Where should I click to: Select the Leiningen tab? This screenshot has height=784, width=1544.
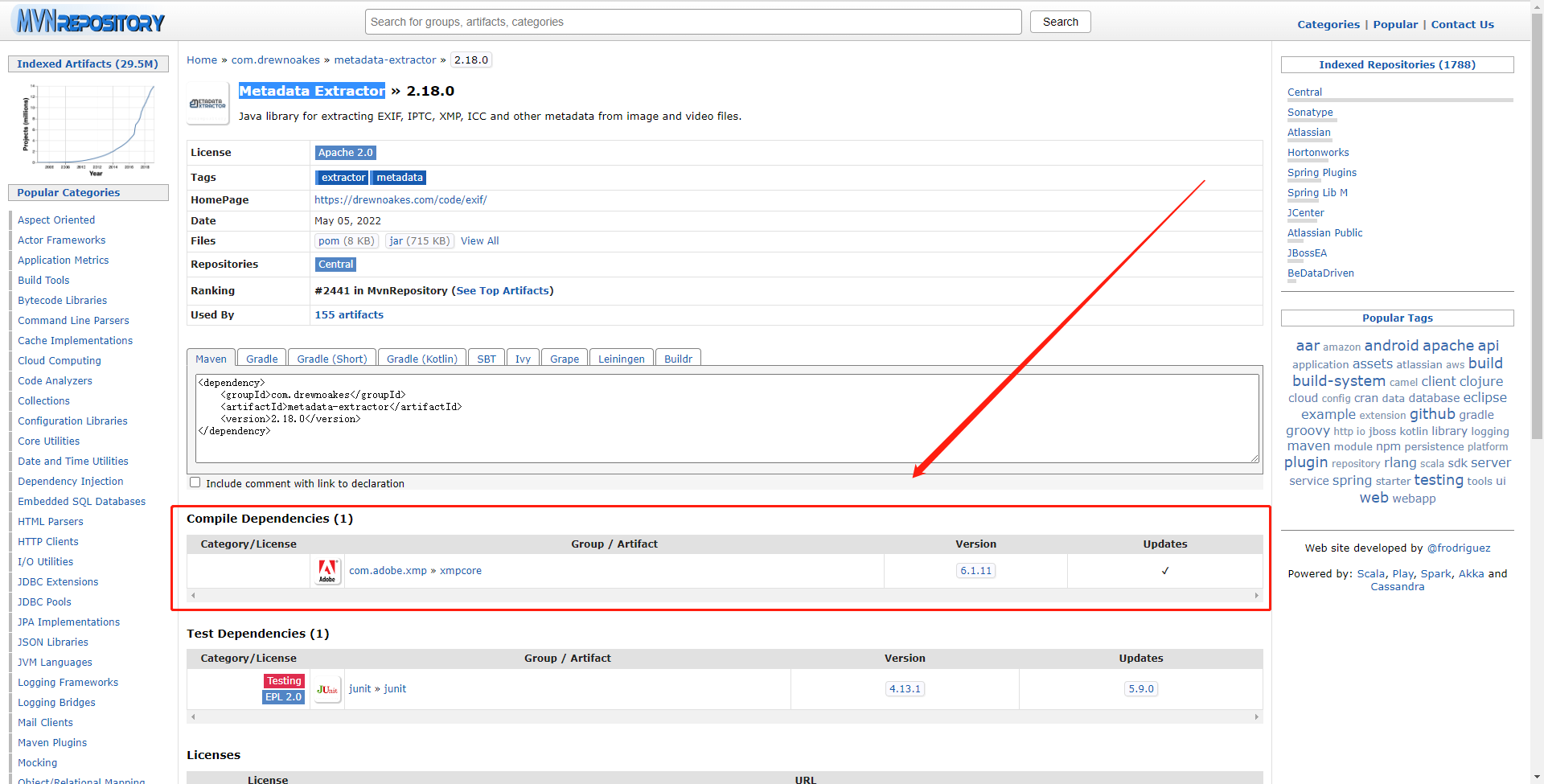[622, 359]
